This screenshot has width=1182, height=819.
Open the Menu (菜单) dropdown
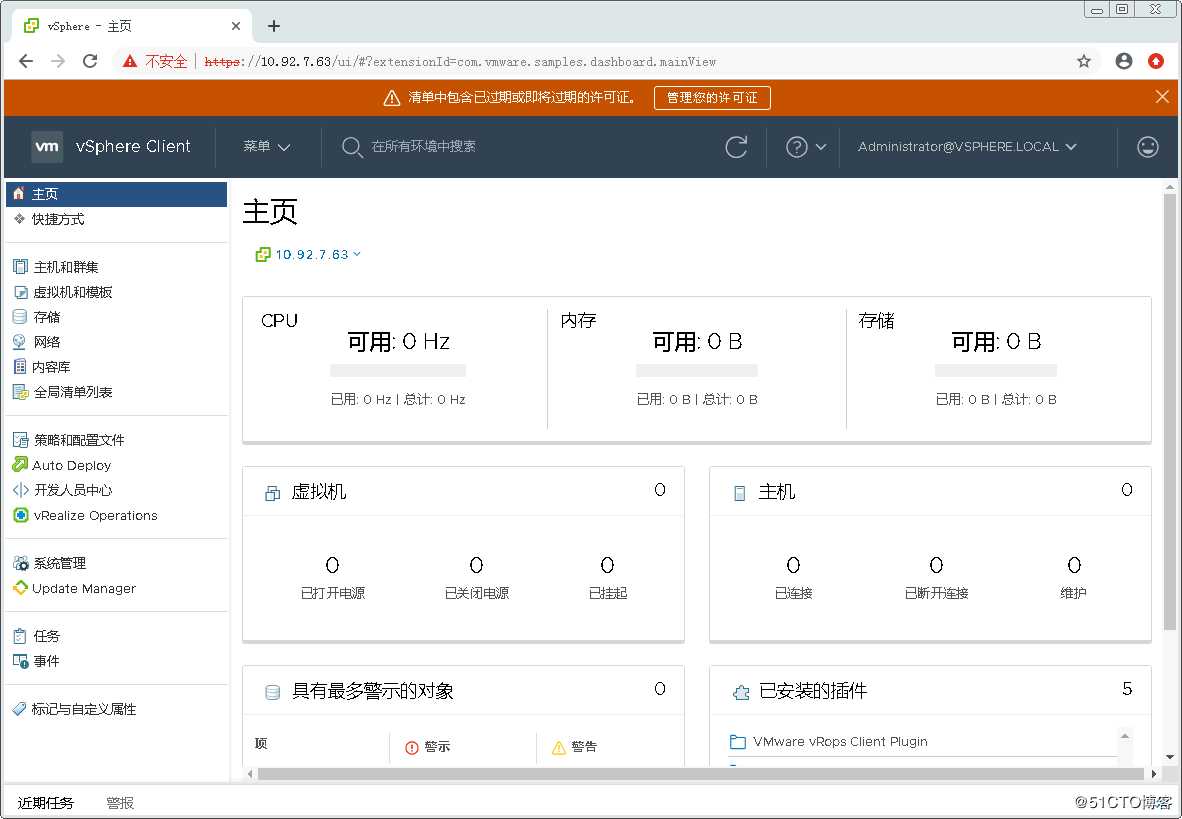click(267, 146)
